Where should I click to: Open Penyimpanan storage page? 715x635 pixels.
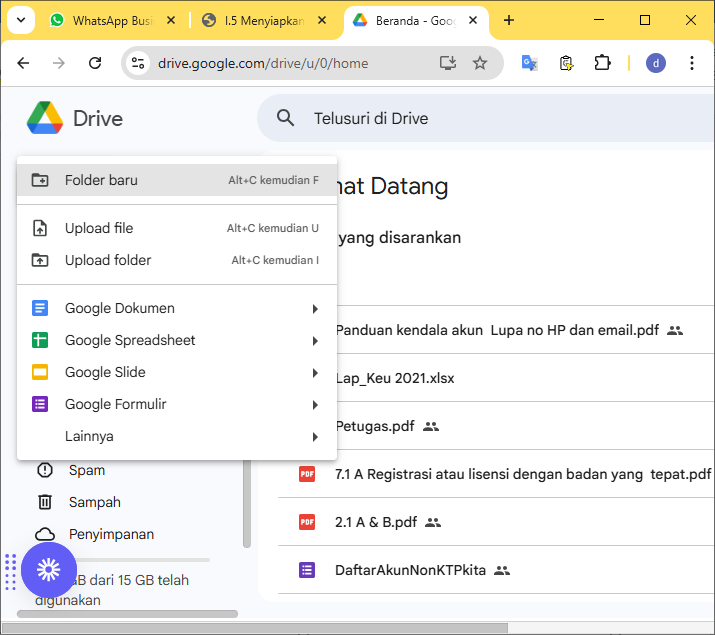click(x=110, y=534)
